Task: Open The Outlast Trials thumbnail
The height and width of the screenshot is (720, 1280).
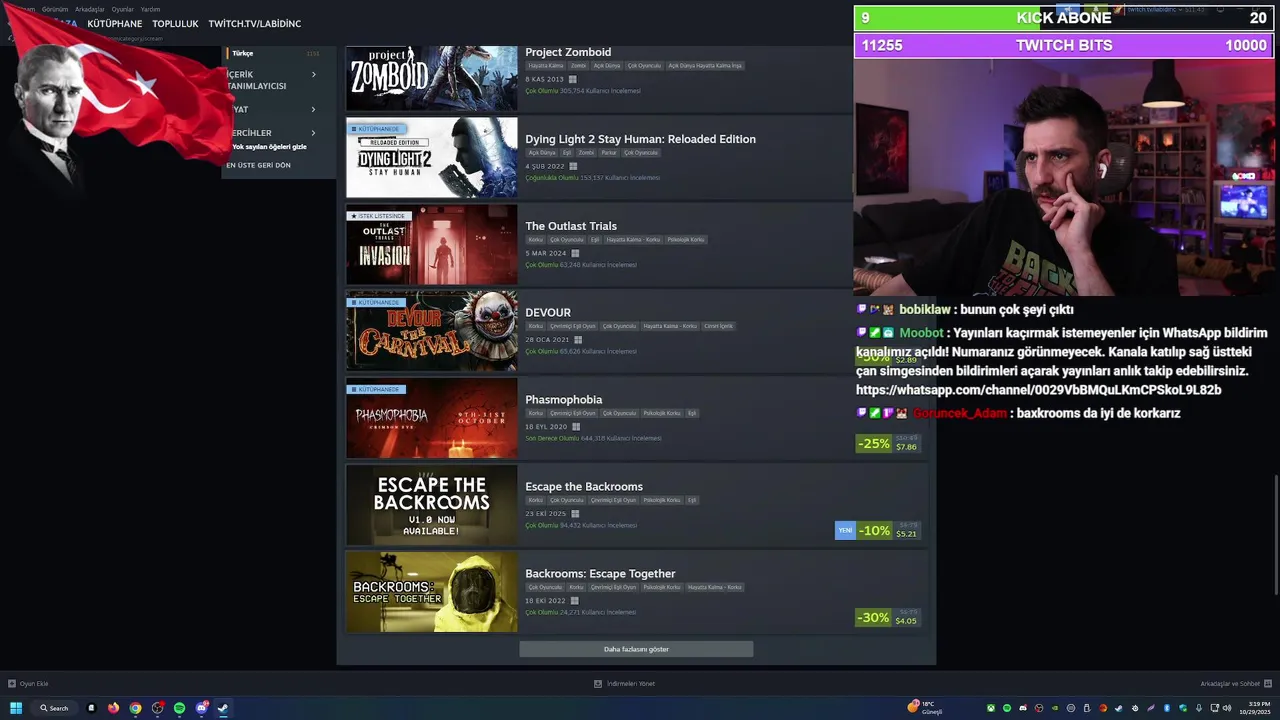Action: pyautogui.click(x=432, y=245)
